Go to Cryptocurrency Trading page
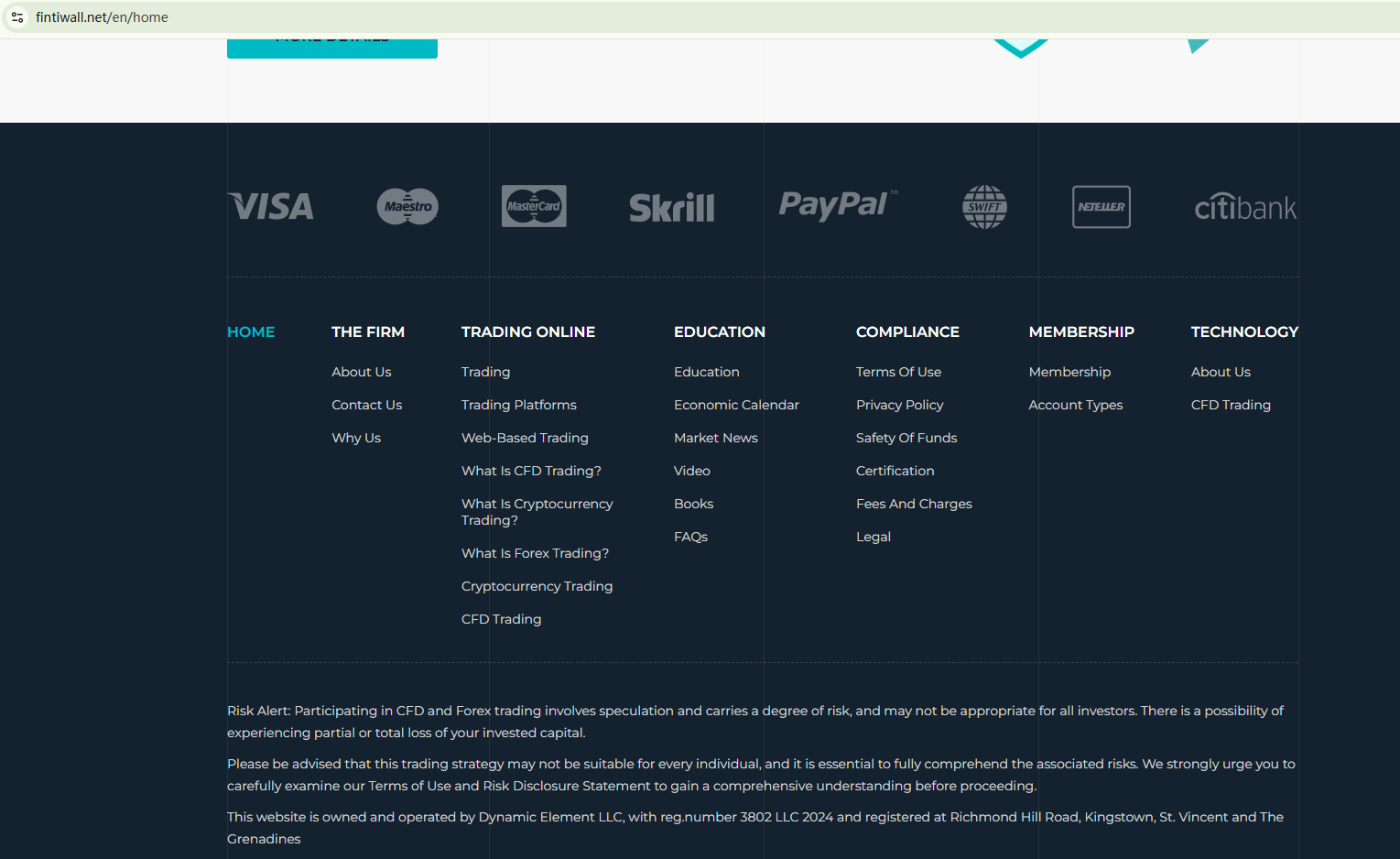Image resolution: width=1400 pixels, height=859 pixels. tap(537, 586)
